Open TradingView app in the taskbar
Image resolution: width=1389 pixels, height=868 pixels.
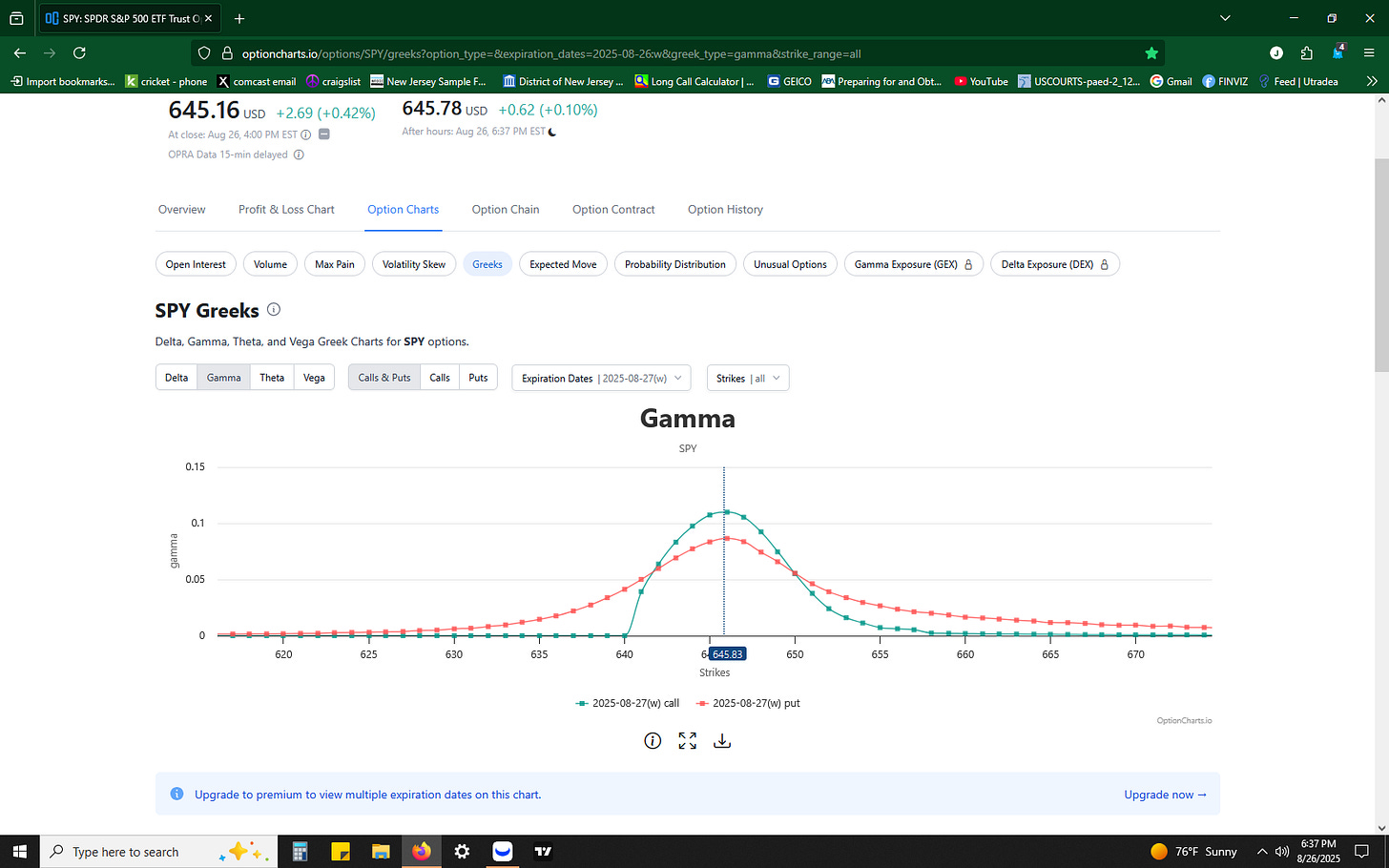tap(543, 851)
